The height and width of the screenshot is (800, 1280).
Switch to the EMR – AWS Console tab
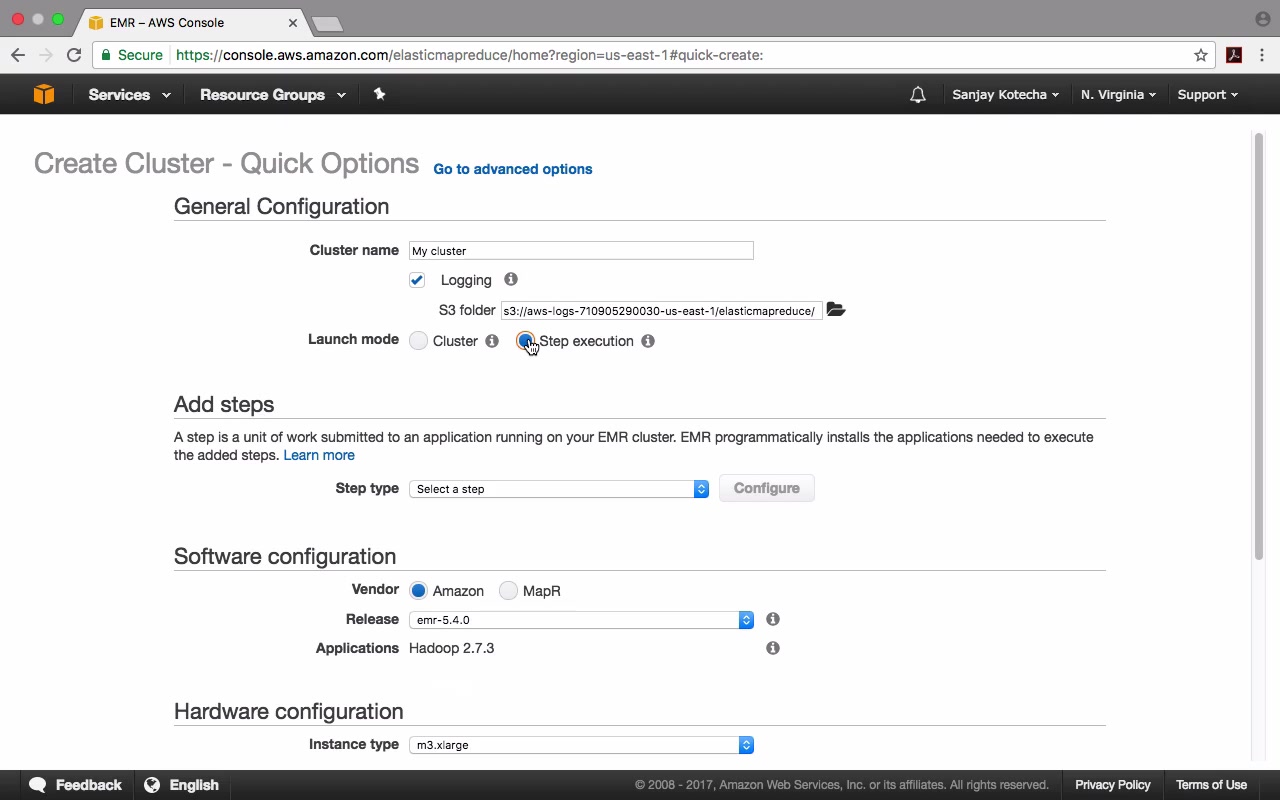pos(194,22)
